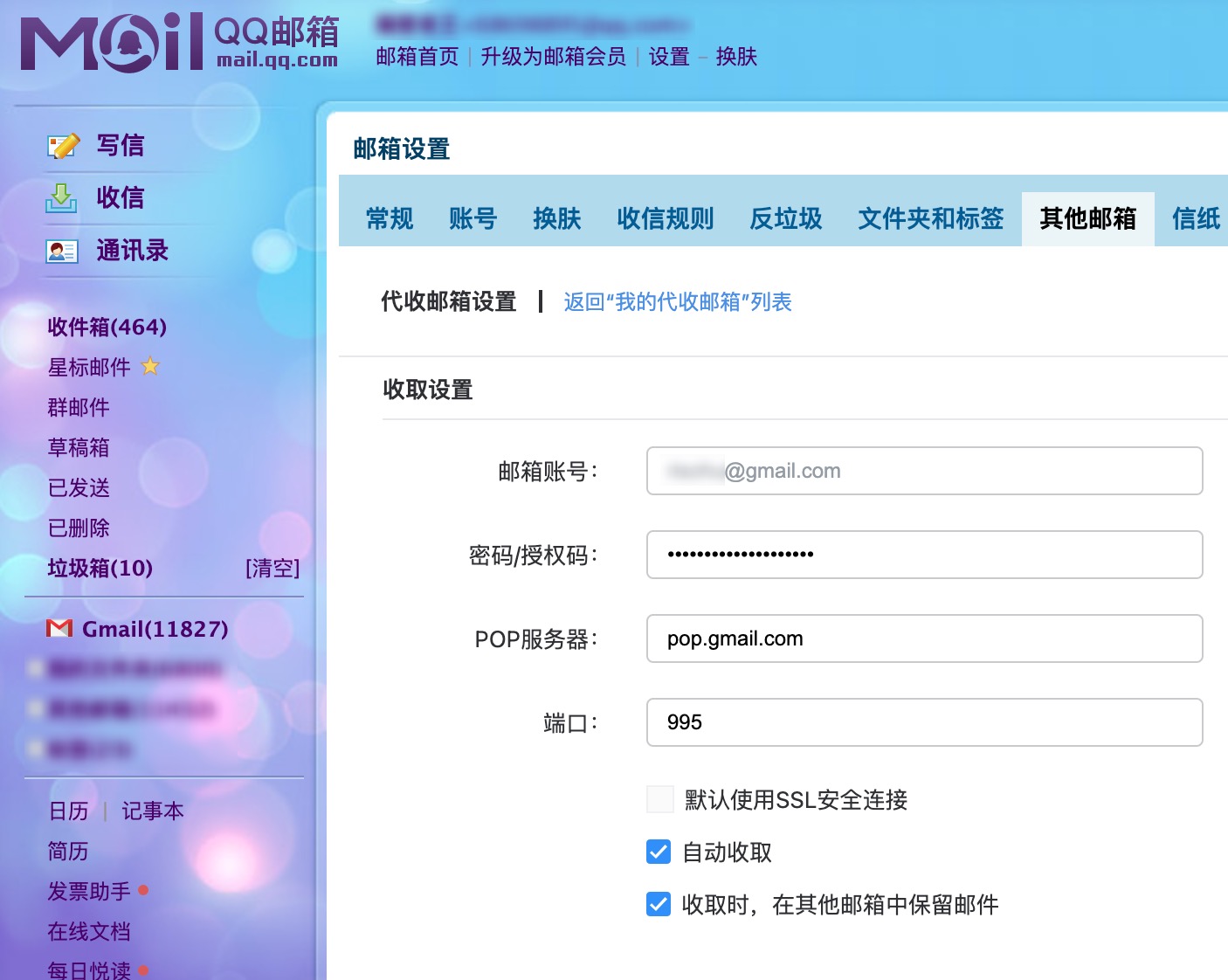1228x980 pixels.
Task: Click the 换肤 link in header
Action: (x=736, y=57)
